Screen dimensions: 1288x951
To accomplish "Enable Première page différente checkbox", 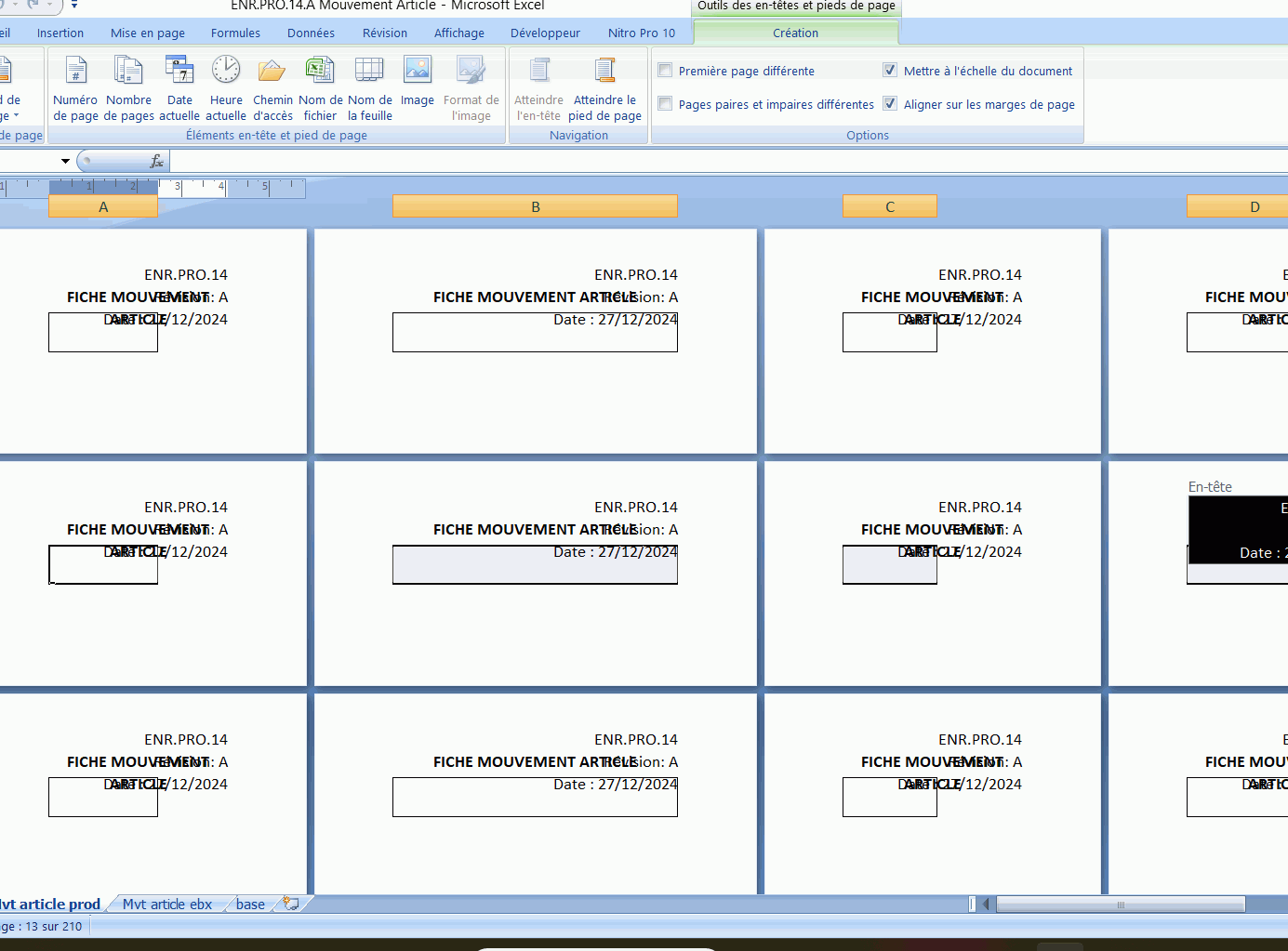I will [x=665, y=70].
